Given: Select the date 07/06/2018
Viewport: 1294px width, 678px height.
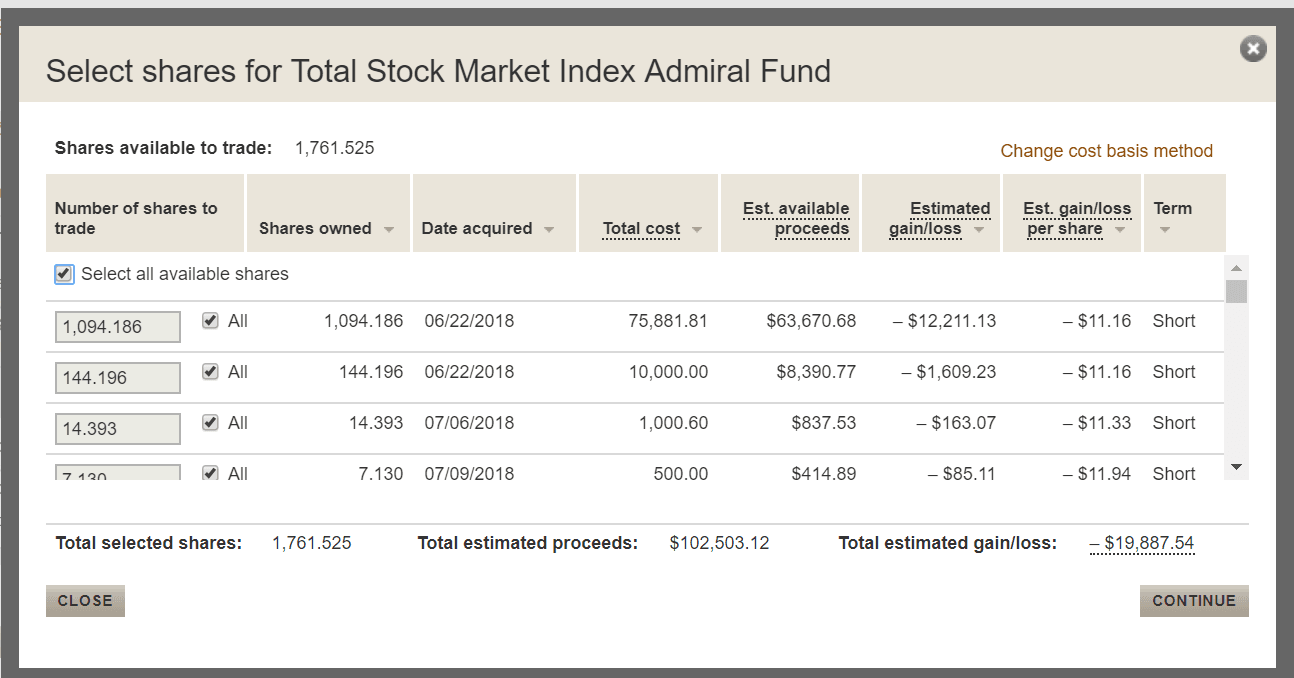Looking at the screenshot, I should (x=469, y=423).
